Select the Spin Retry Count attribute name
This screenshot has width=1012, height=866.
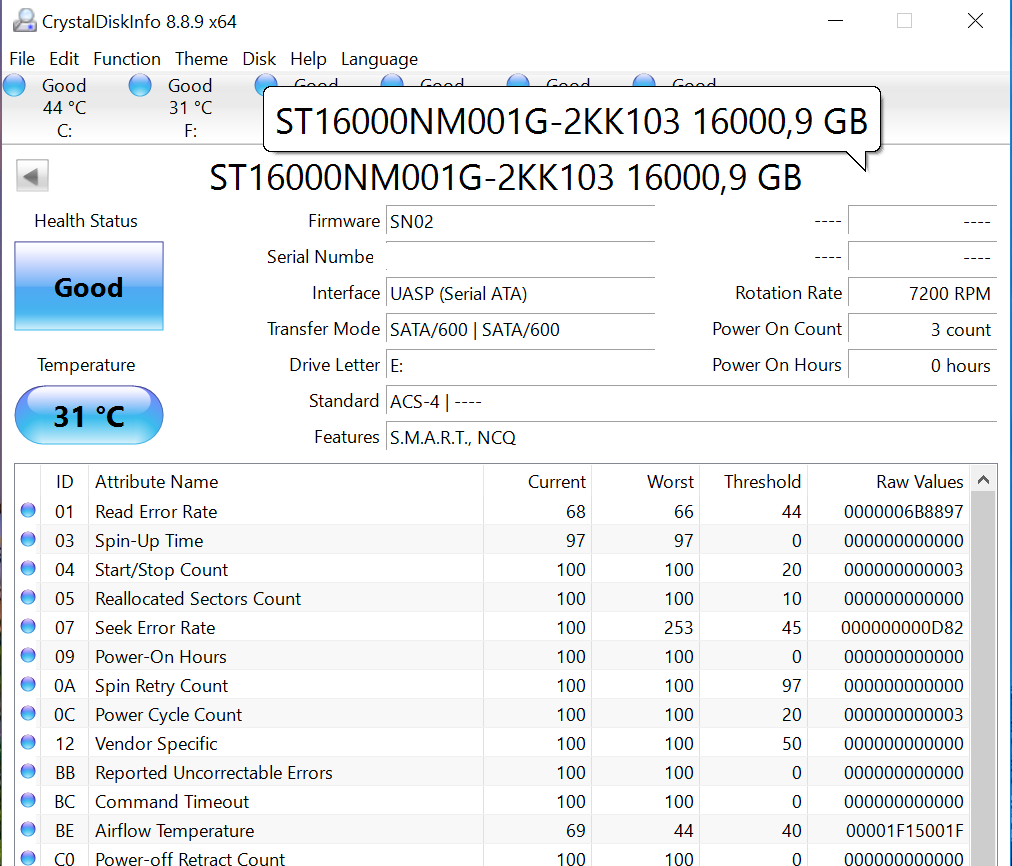tap(161, 686)
